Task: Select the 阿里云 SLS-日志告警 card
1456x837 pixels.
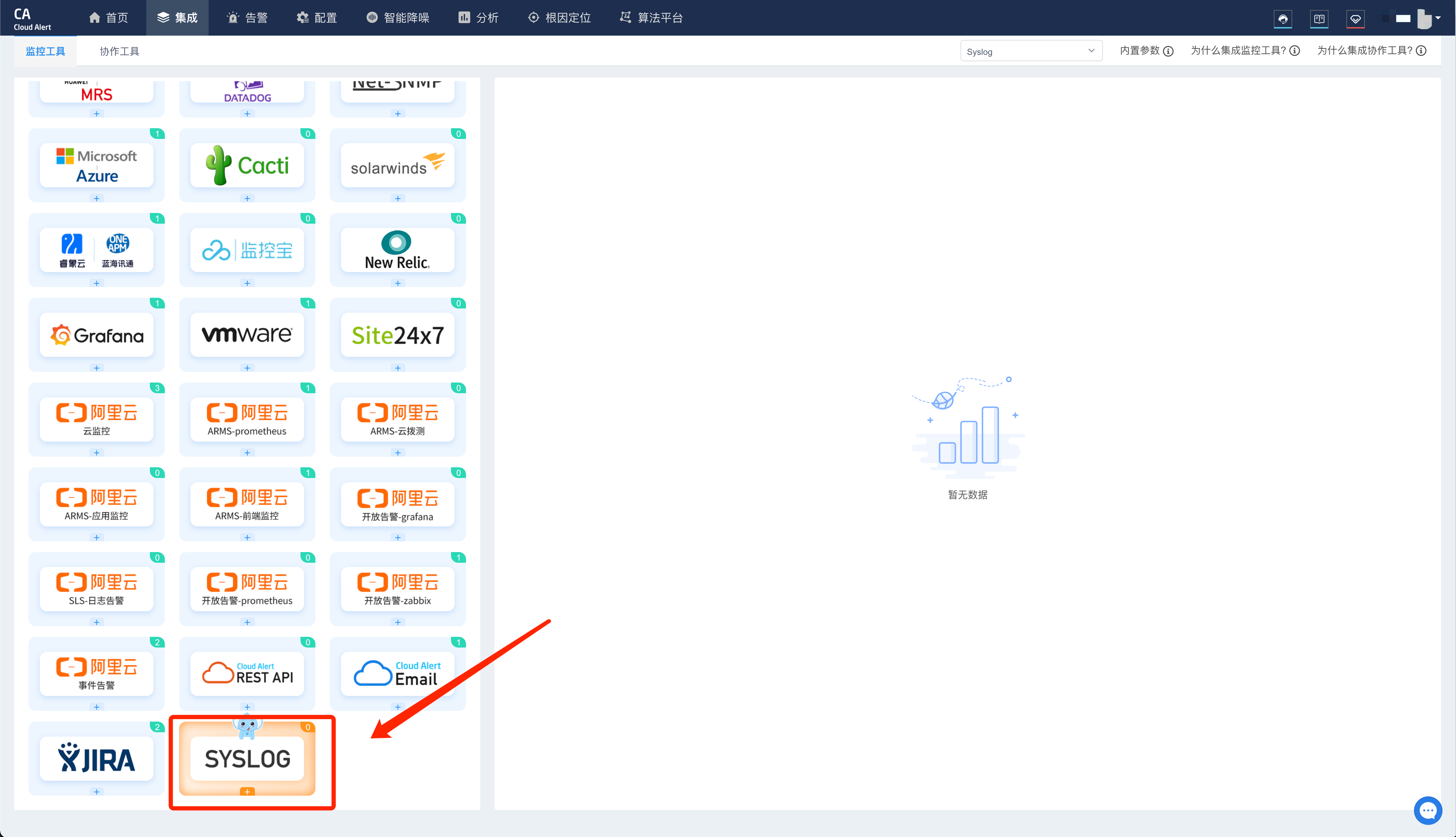Action: coord(96,589)
